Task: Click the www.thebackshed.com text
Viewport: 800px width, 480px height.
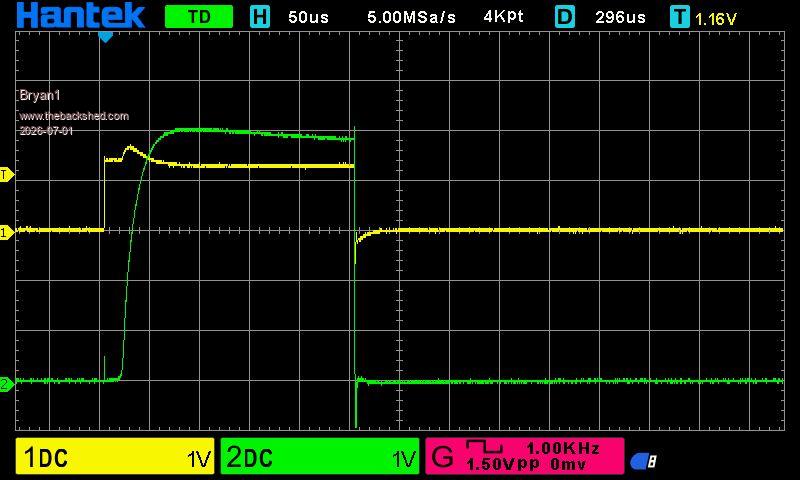Action: tap(74, 116)
